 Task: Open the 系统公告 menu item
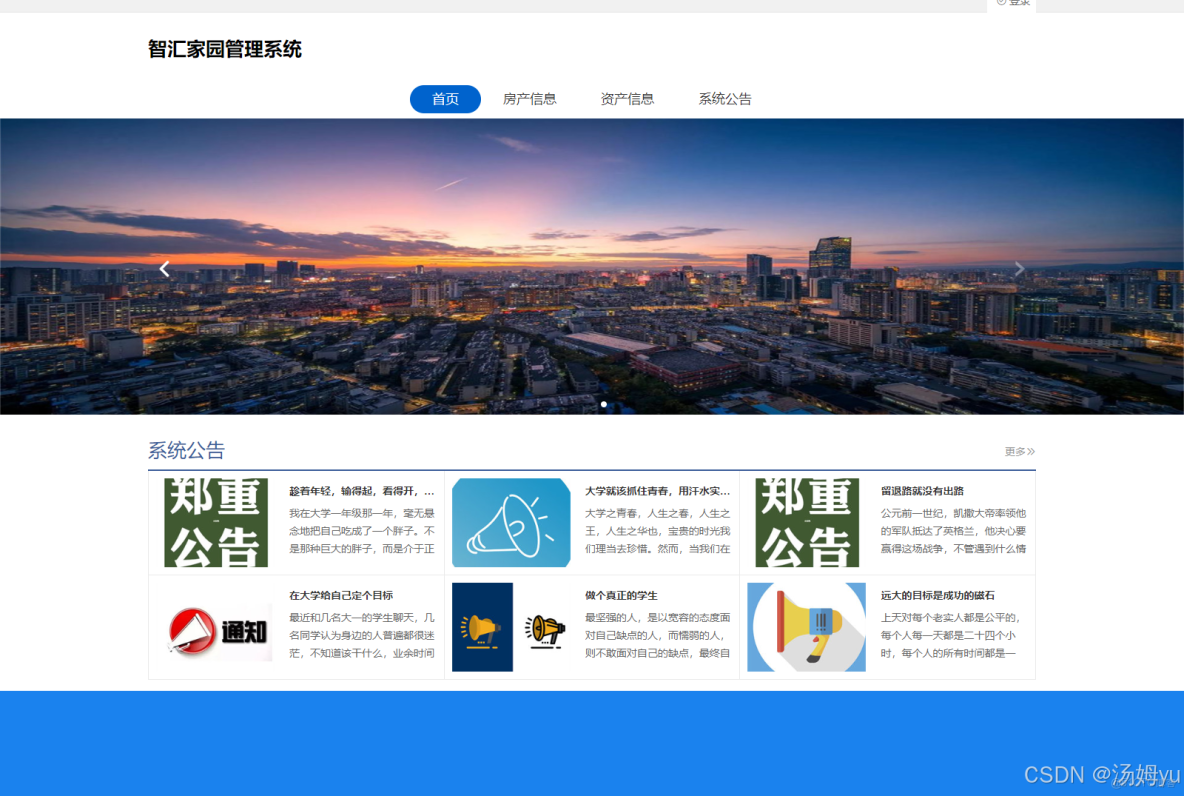tap(725, 98)
